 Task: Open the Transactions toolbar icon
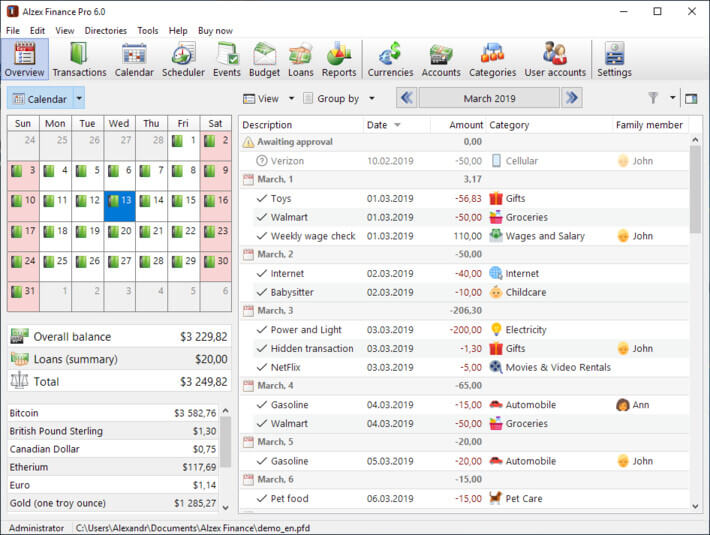click(x=79, y=60)
